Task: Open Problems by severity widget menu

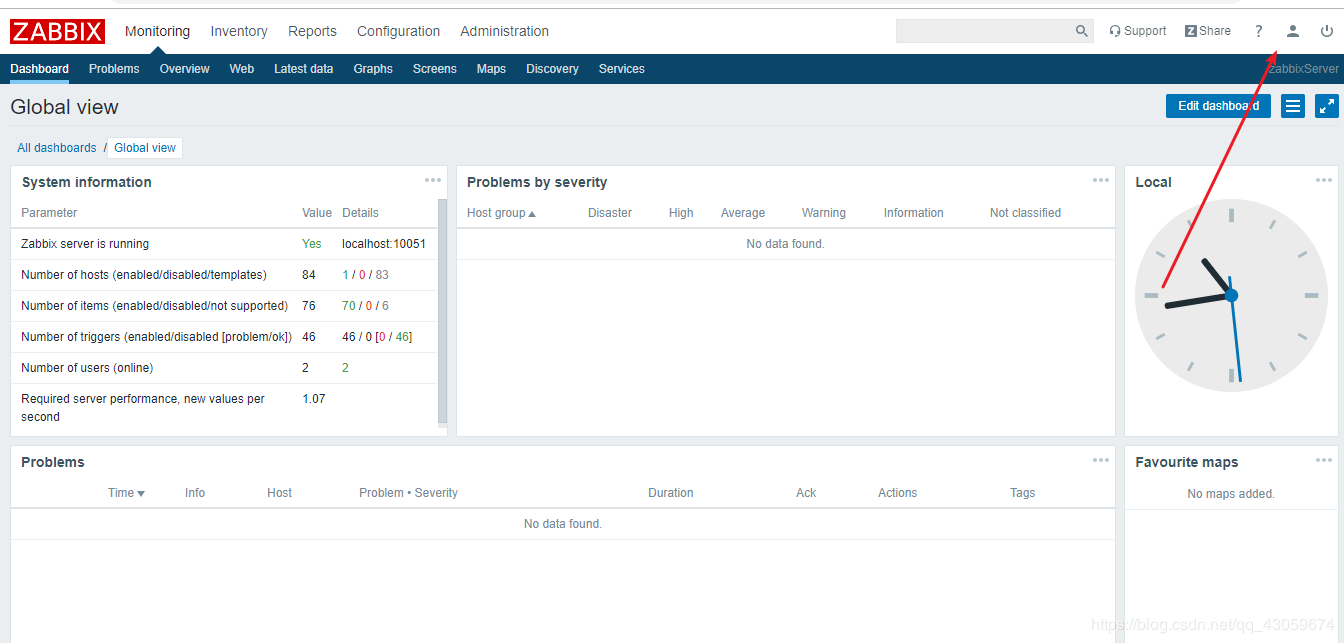Action: (x=1100, y=181)
